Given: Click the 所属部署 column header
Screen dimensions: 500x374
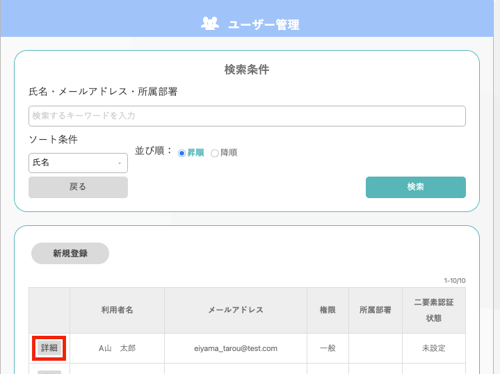Looking at the screenshot, I should click(375, 310).
